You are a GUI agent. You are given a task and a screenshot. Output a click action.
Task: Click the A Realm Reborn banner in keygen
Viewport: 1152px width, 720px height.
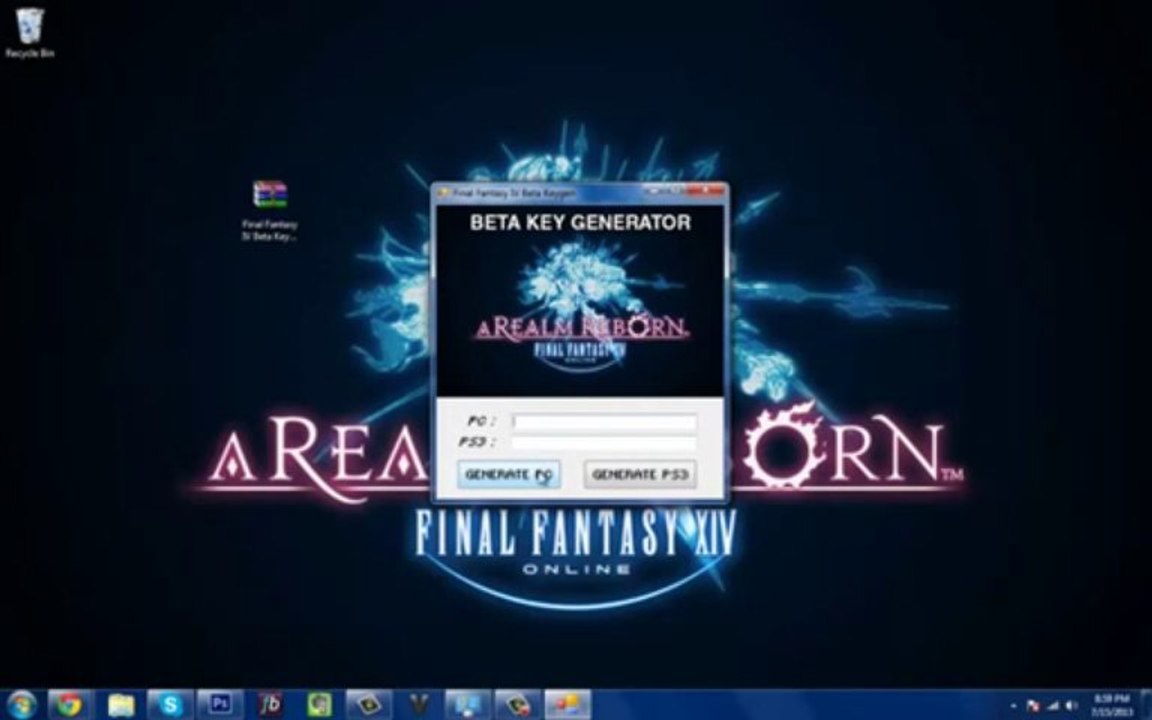(580, 301)
